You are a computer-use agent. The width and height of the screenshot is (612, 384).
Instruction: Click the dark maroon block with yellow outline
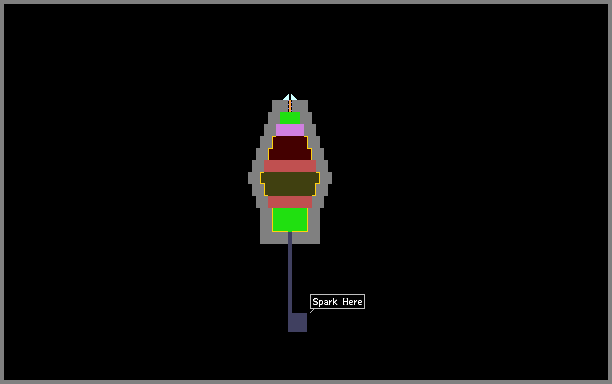(x=290, y=148)
